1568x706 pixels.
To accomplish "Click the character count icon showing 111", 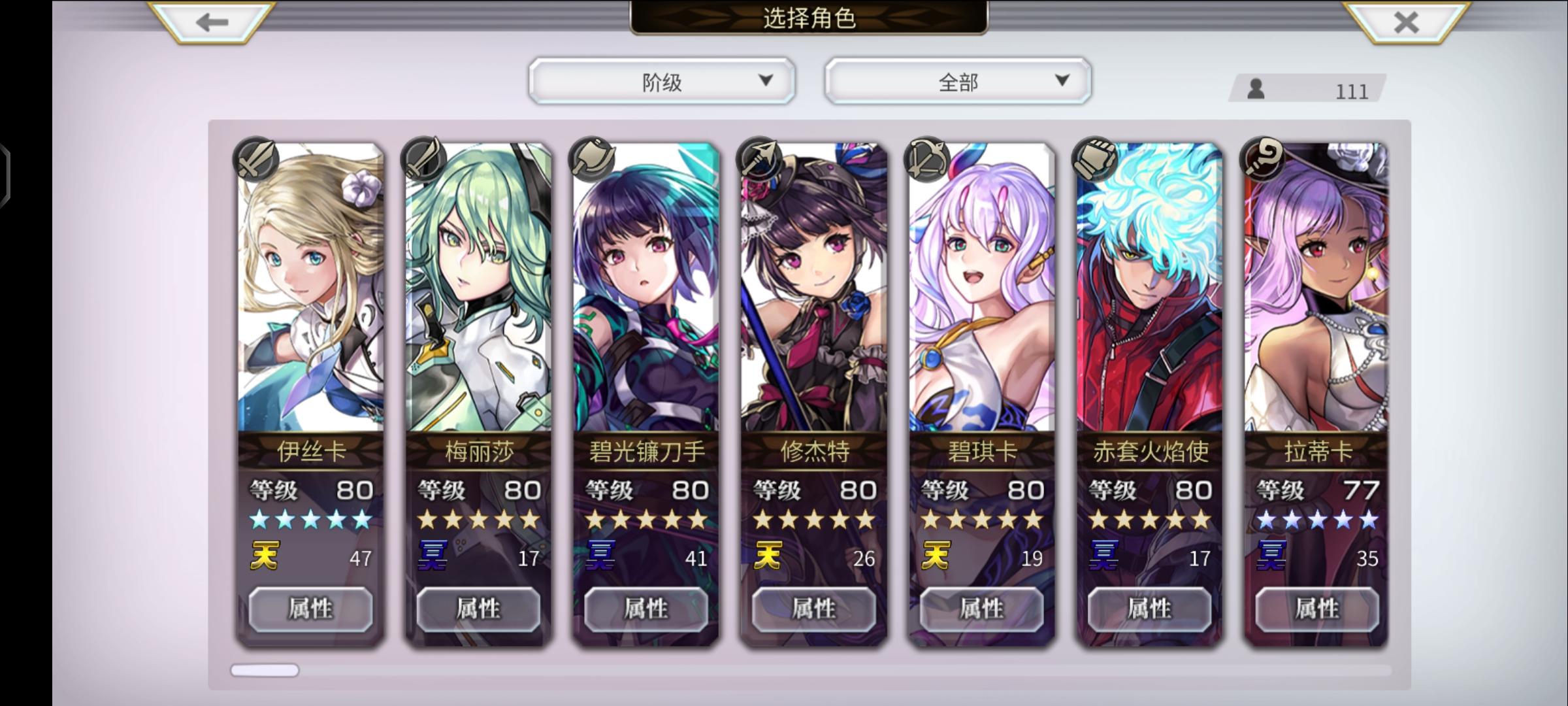I will (1256, 89).
